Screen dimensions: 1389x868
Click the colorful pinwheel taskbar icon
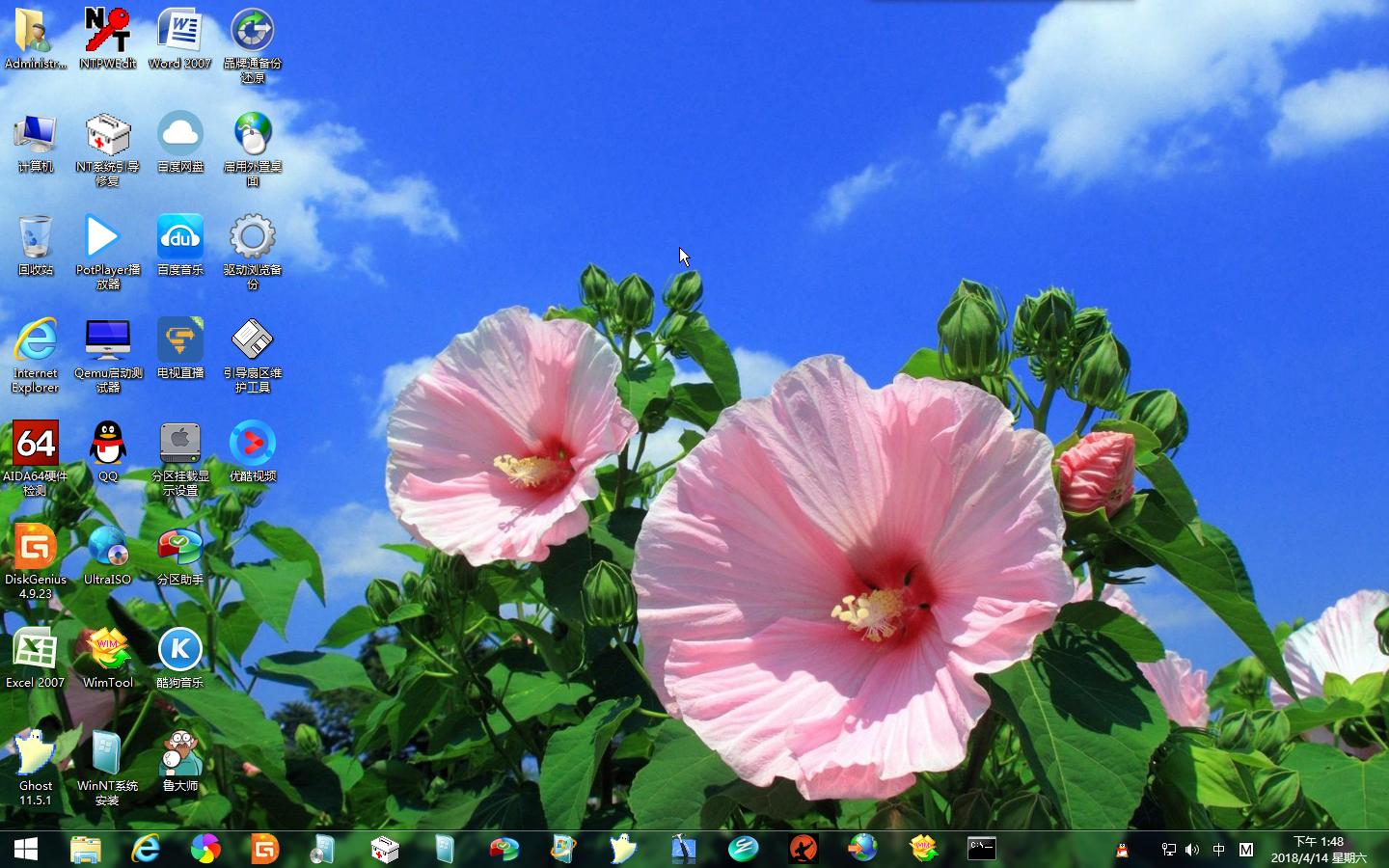tap(205, 849)
